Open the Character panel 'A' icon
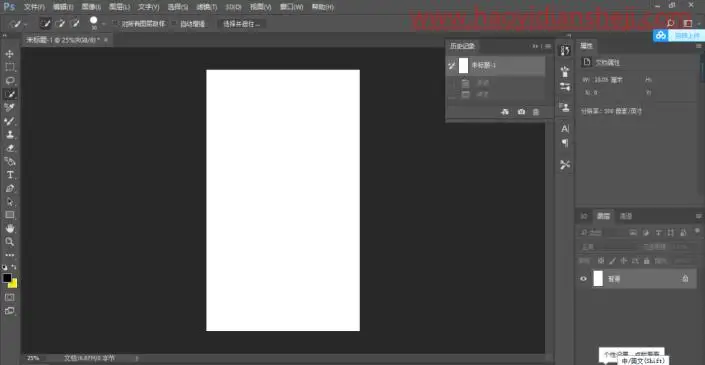The height and width of the screenshot is (365, 705). [x=565, y=129]
